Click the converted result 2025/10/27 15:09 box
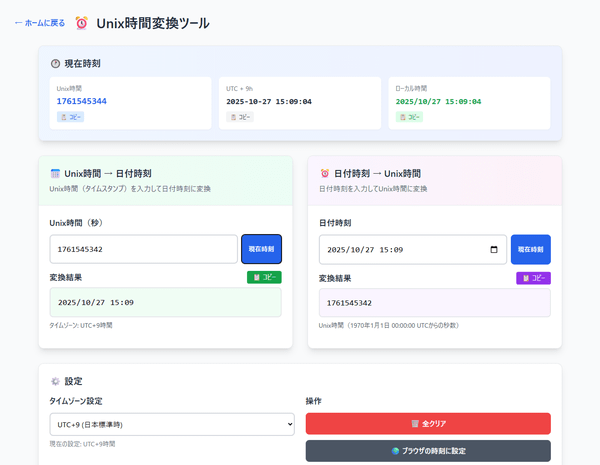 pyautogui.click(x=165, y=302)
